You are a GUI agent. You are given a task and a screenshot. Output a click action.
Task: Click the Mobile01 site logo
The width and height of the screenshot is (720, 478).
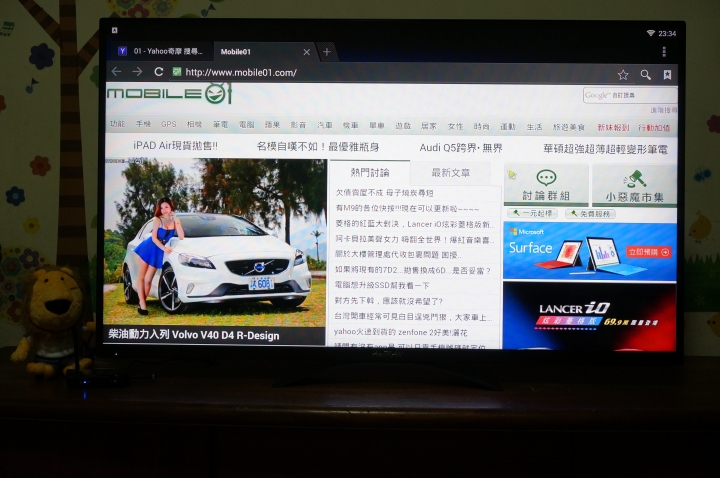pos(170,94)
